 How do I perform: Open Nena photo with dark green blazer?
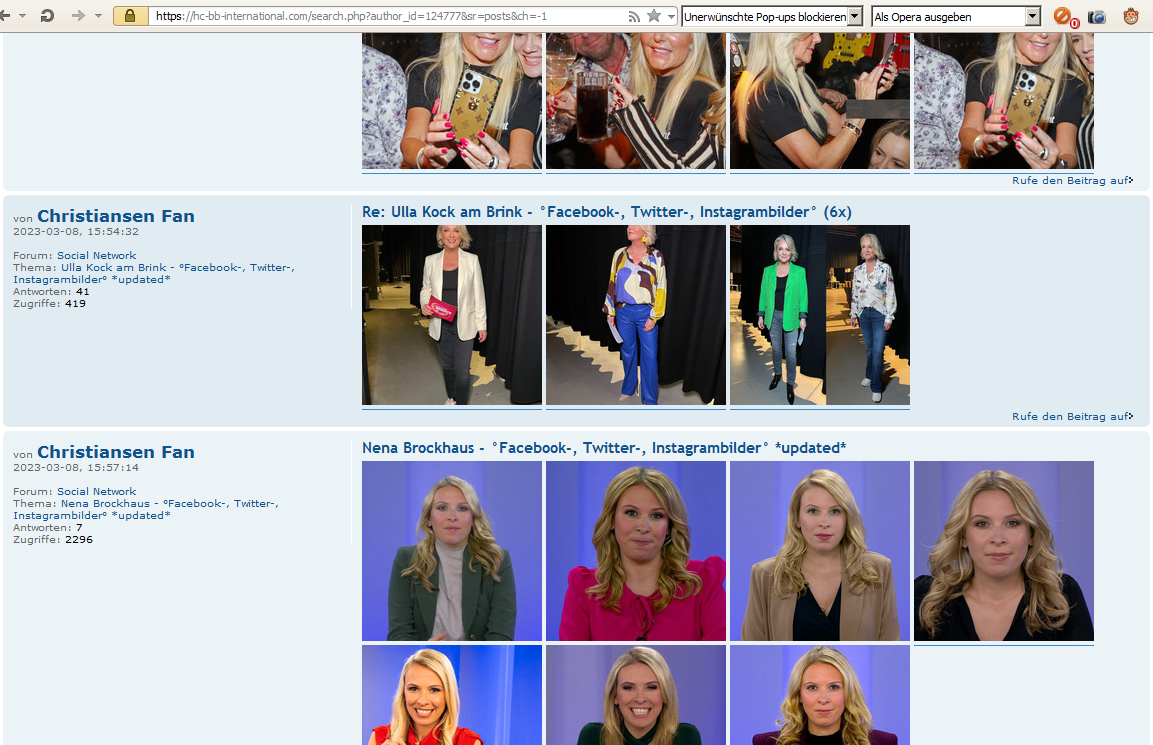451,551
